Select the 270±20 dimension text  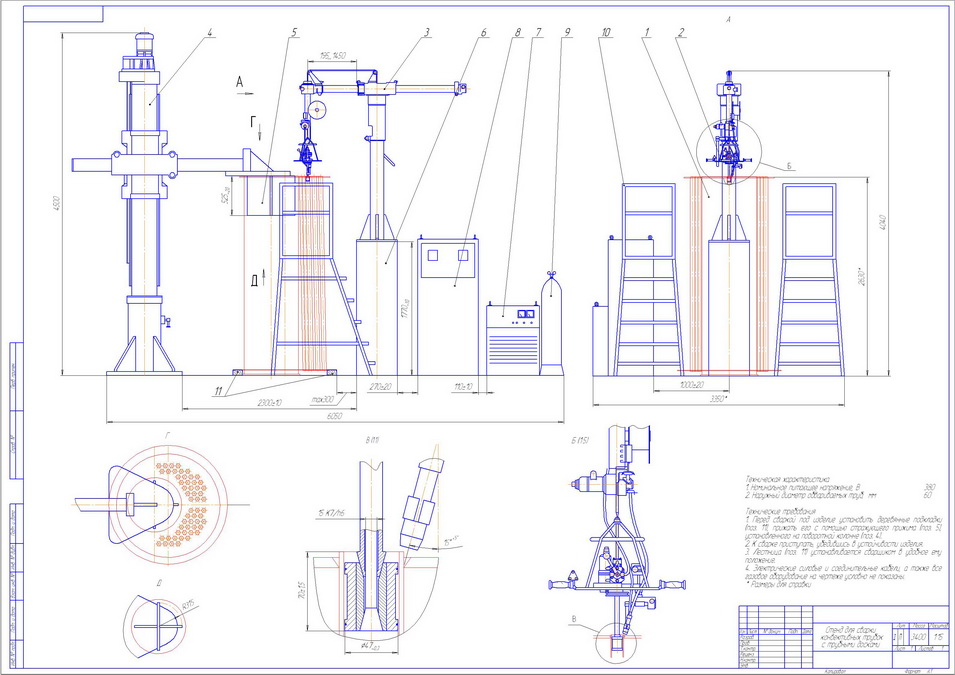[380, 386]
